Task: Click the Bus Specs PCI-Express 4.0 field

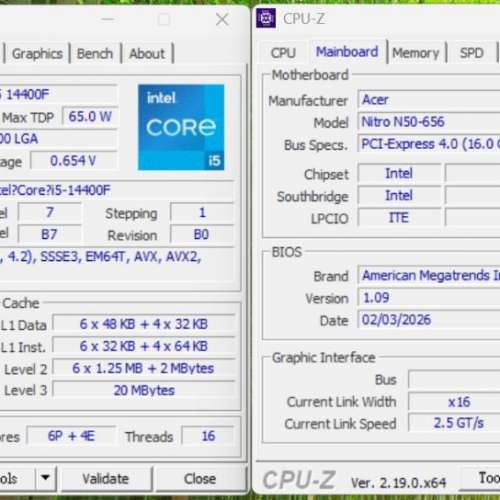Action: [429, 144]
